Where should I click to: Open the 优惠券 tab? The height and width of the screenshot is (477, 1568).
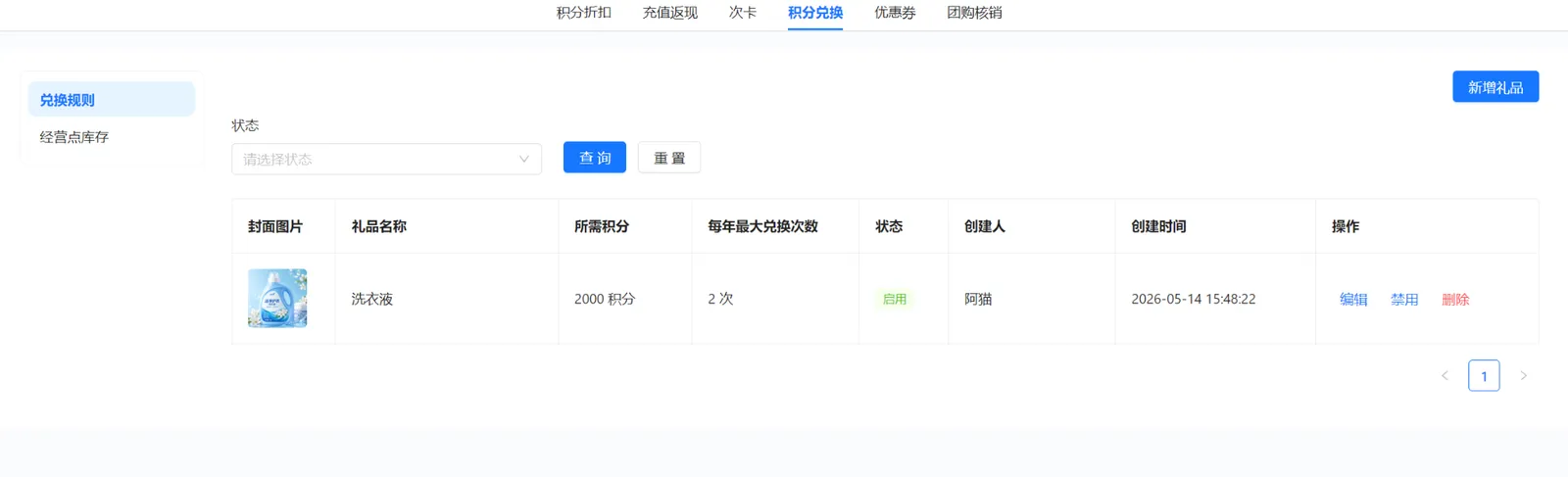pyautogui.click(x=895, y=13)
